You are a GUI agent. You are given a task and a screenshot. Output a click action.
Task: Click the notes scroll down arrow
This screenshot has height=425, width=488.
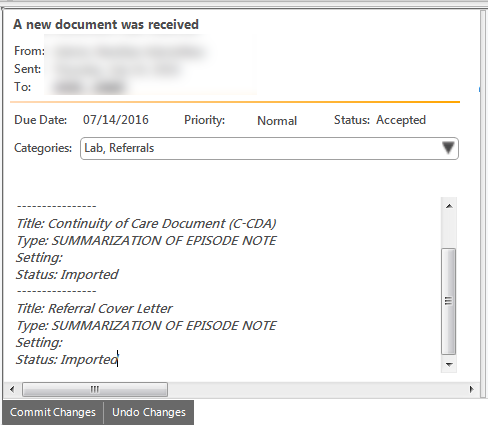[x=449, y=364]
